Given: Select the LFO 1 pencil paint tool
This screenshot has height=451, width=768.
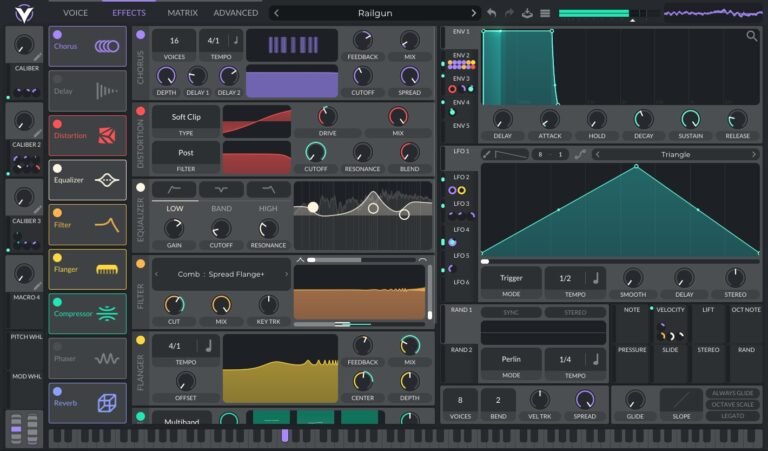Looking at the screenshot, I should point(486,155).
